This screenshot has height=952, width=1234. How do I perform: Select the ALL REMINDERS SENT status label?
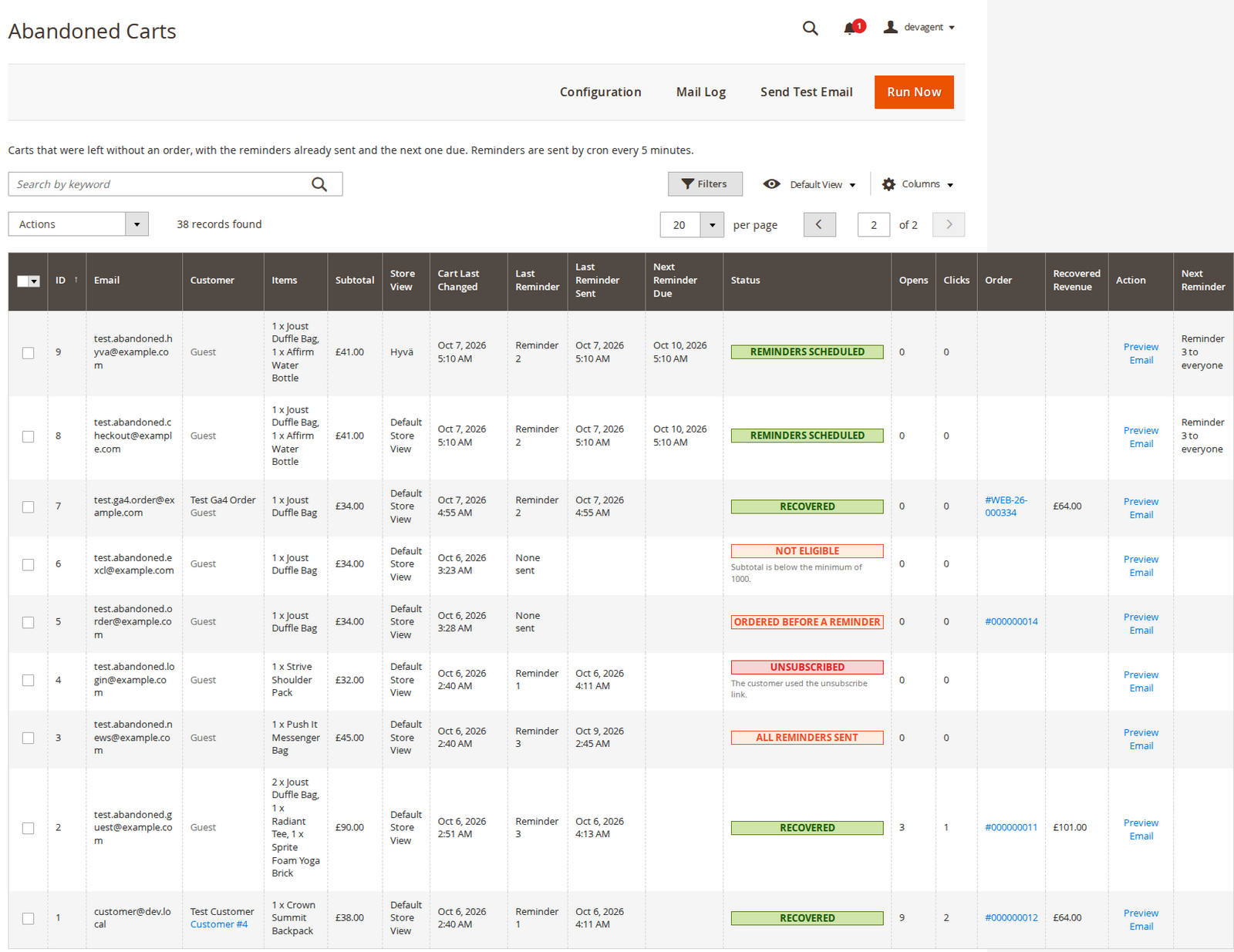[807, 738]
